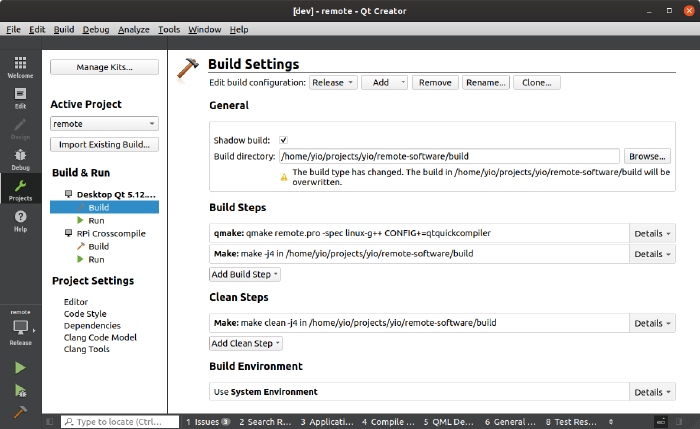
Task: Open Help mode in sidebar
Action: tap(20, 220)
